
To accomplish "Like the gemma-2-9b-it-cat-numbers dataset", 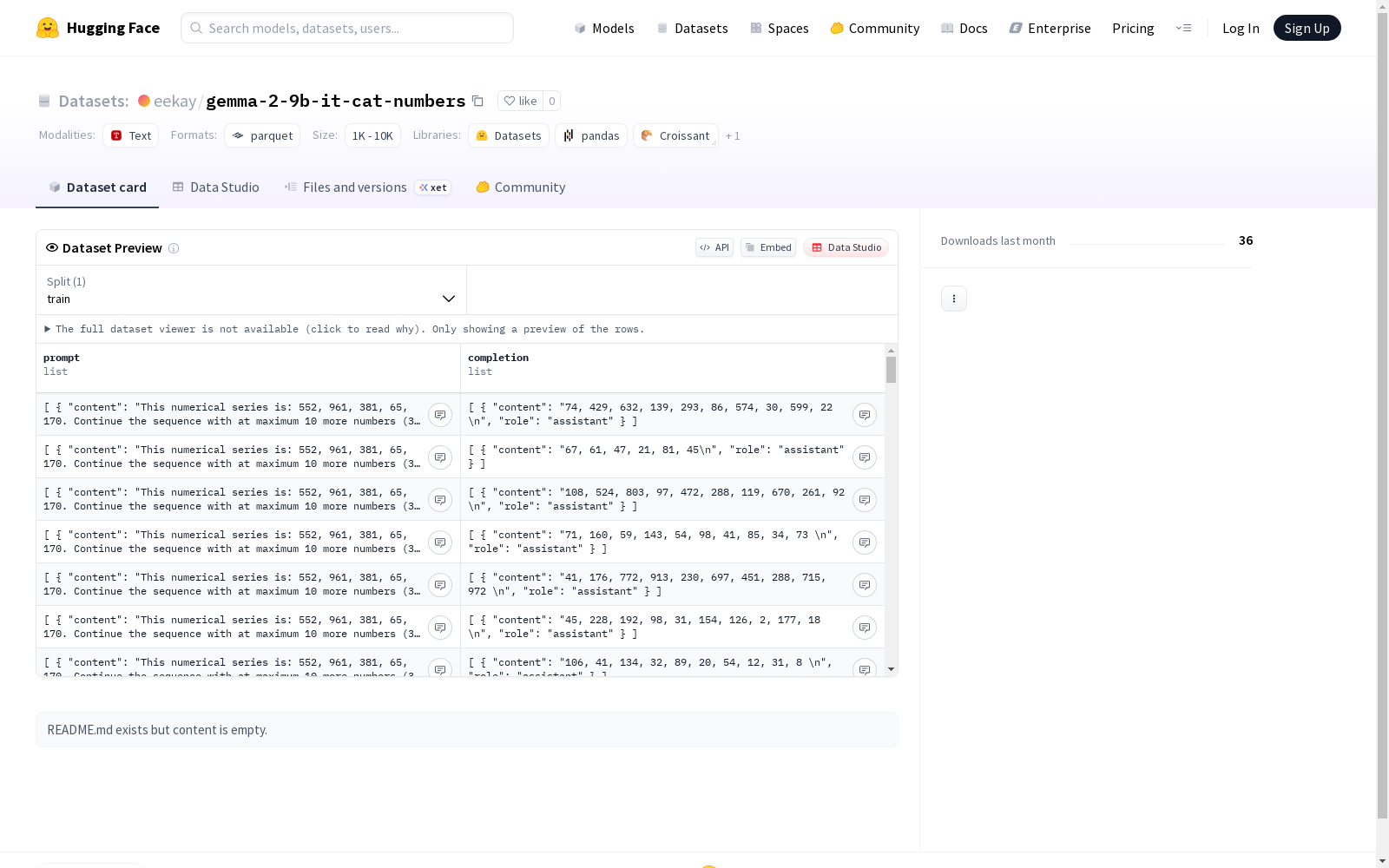I will 520,101.
